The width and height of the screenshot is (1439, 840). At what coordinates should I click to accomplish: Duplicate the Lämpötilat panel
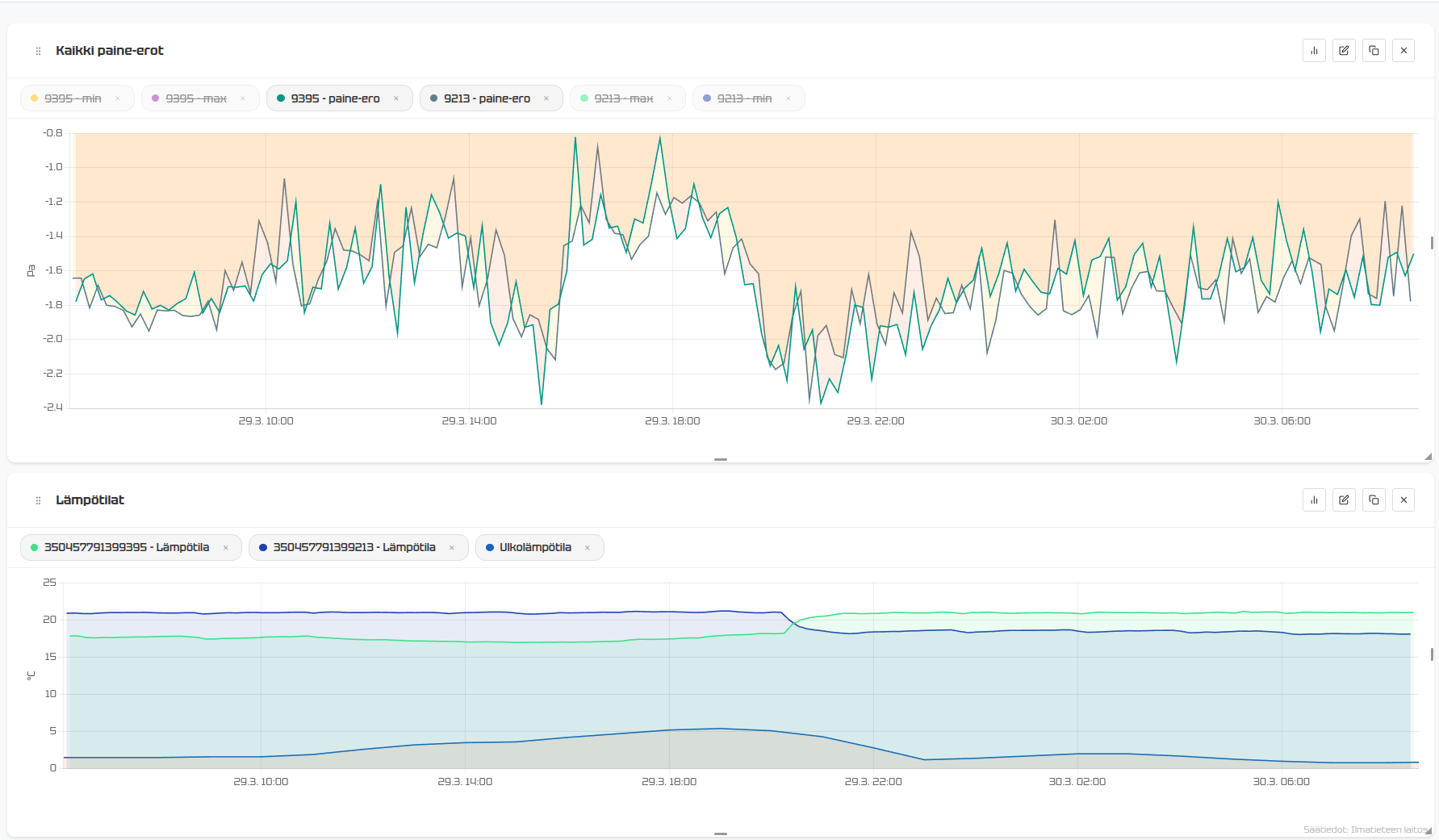click(1374, 499)
